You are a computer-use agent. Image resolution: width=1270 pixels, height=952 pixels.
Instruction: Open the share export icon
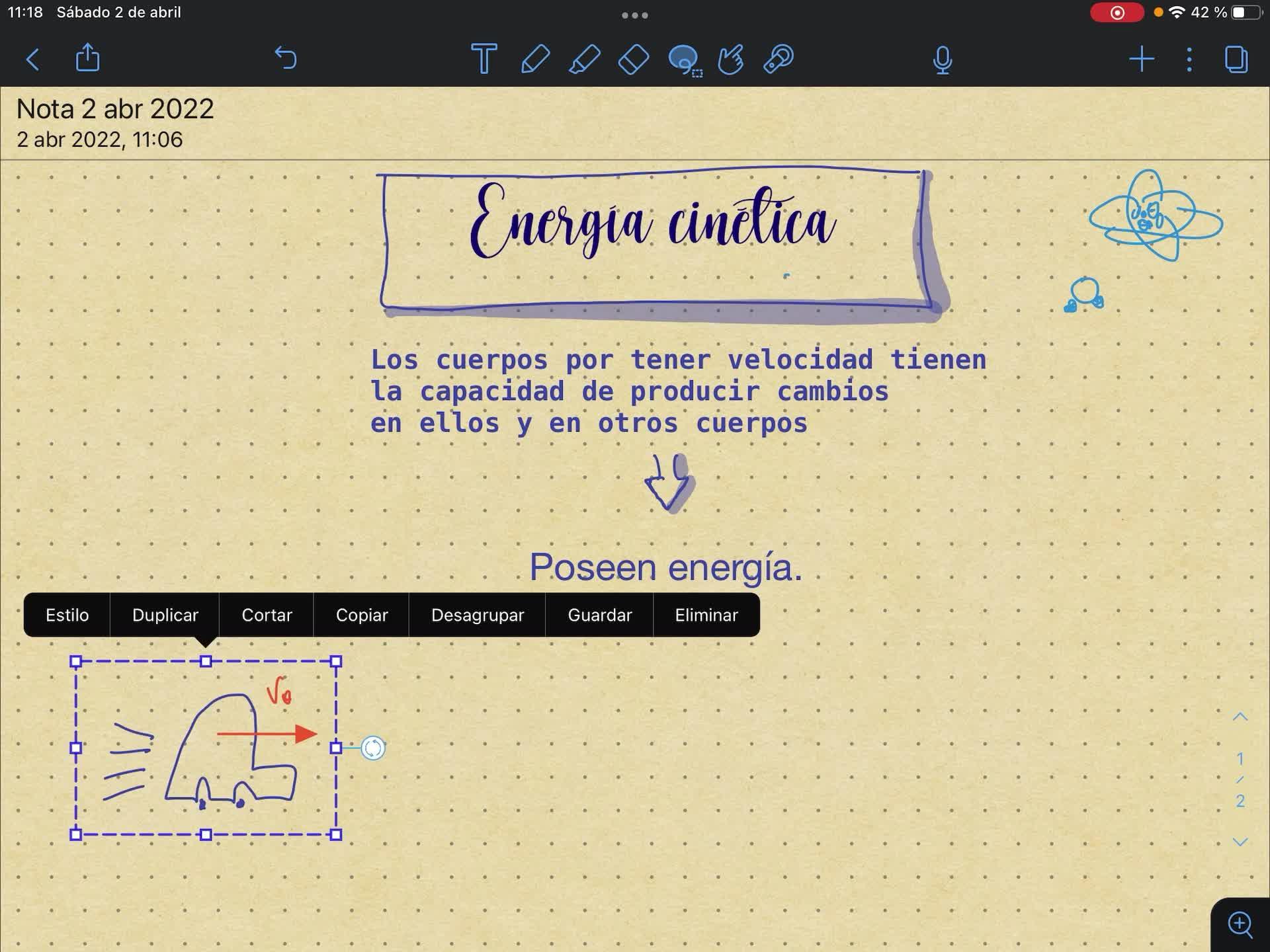pos(87,58)
